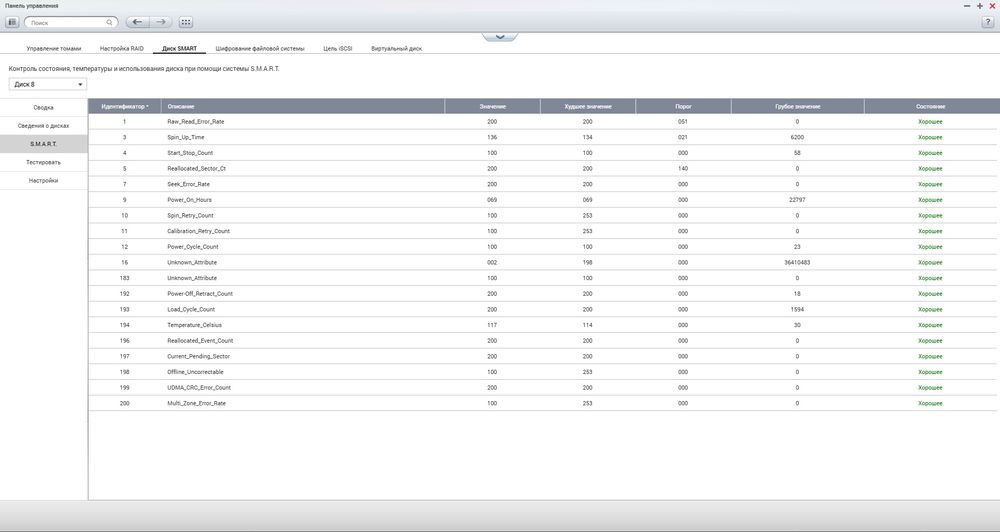Image resolution: width=1000 pixels, height=532 pixels.
Task: Minimize the Панель управления window
Action: pos(967,6)
